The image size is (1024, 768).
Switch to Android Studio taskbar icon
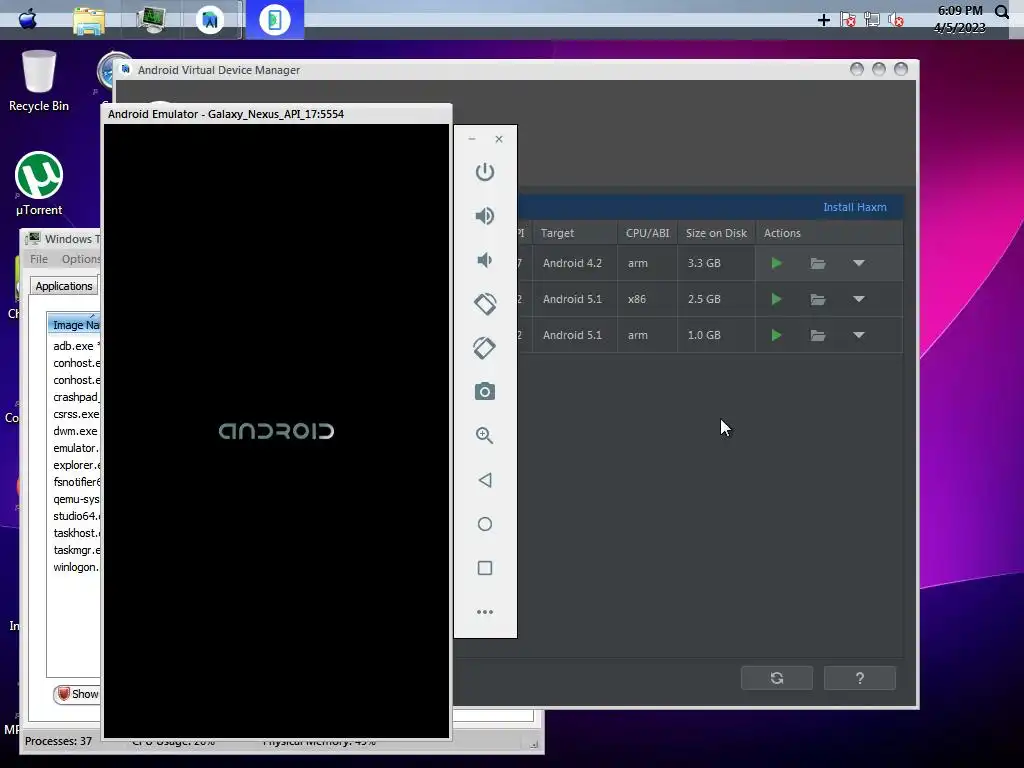210,20
